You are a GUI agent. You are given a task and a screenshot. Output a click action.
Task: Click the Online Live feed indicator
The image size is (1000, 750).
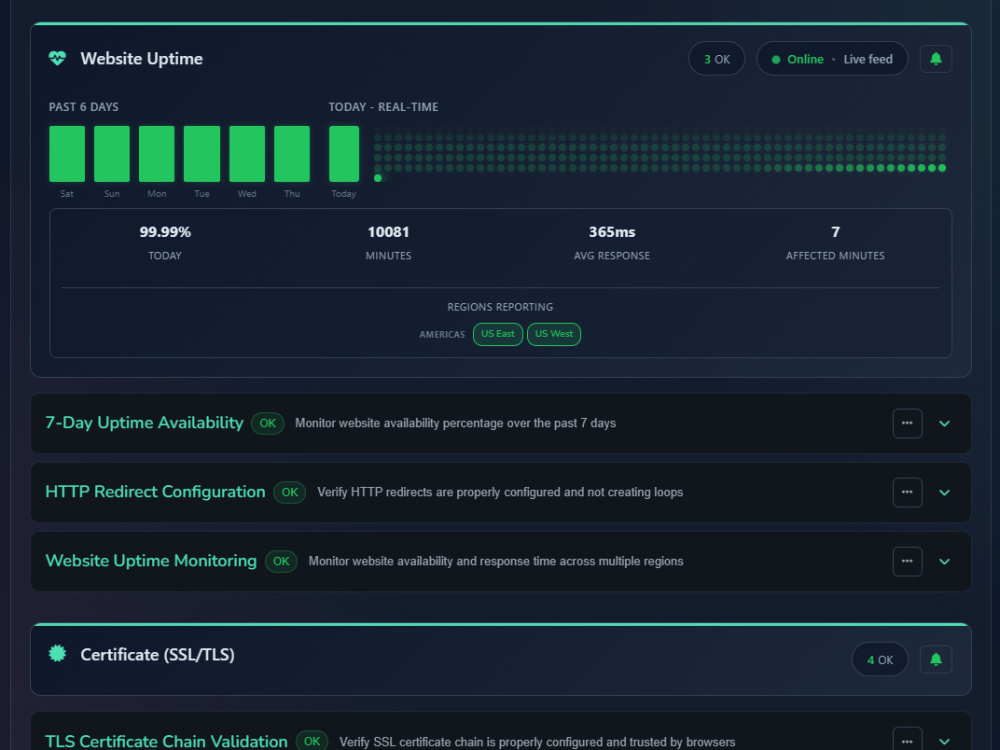[832, 59]
